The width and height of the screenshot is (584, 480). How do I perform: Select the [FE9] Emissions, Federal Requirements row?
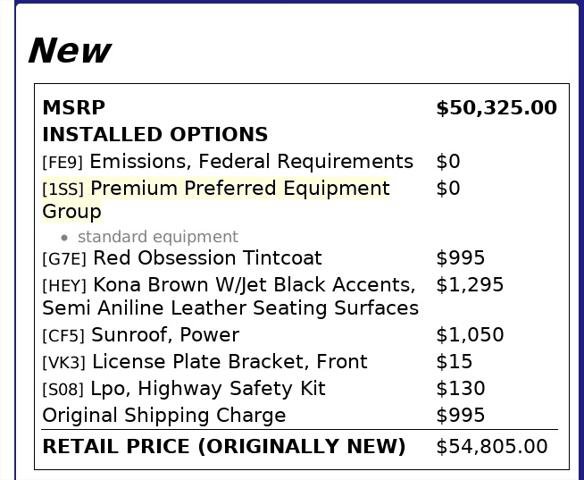[x=300, y=162]
